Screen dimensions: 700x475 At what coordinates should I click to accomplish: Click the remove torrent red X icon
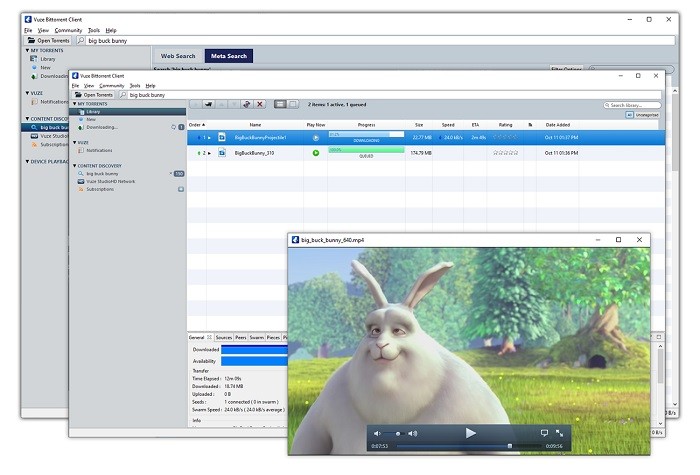tap(260, 104)
